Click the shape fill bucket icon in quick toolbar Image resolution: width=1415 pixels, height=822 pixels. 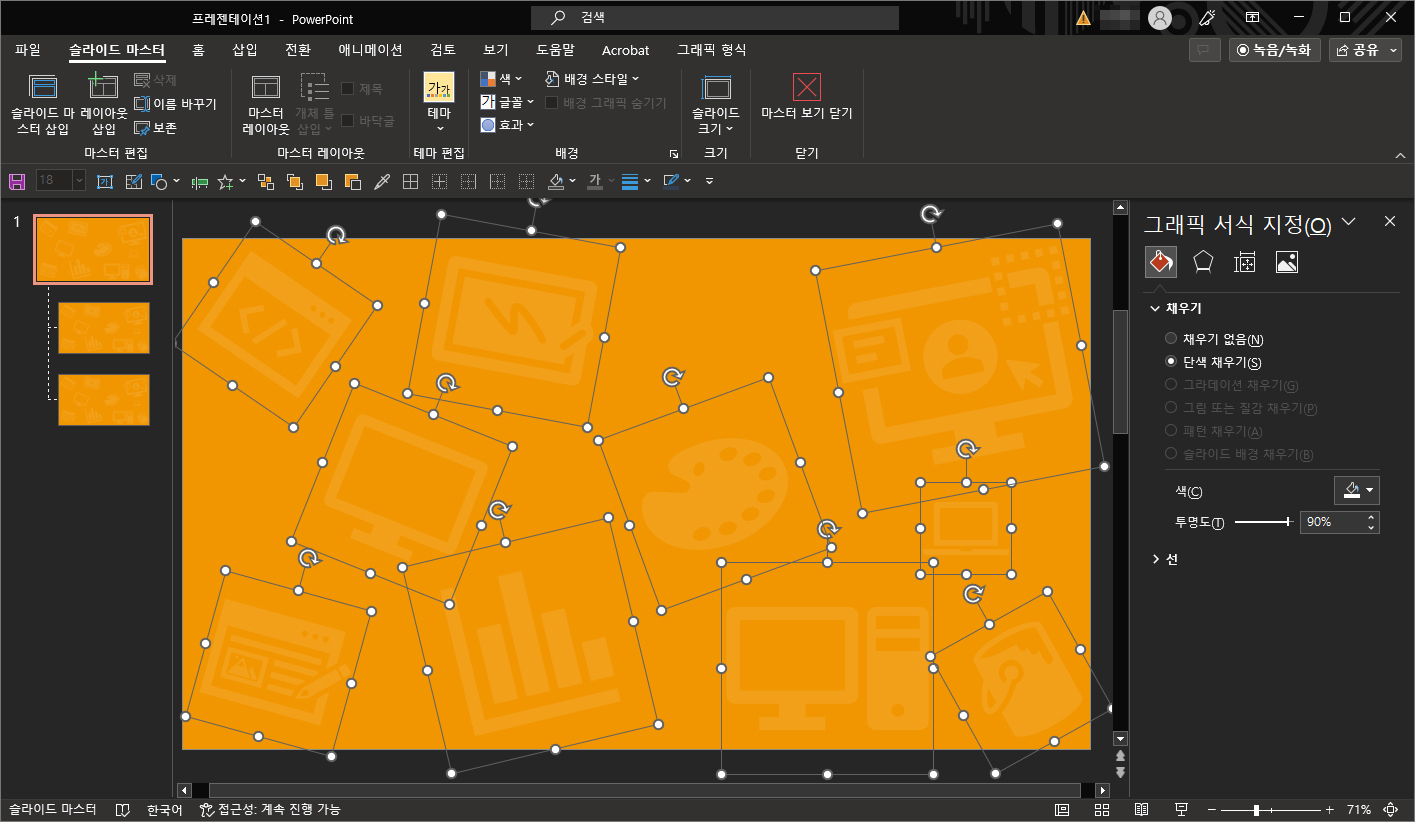pyautogui.click(x=557, y=181)
